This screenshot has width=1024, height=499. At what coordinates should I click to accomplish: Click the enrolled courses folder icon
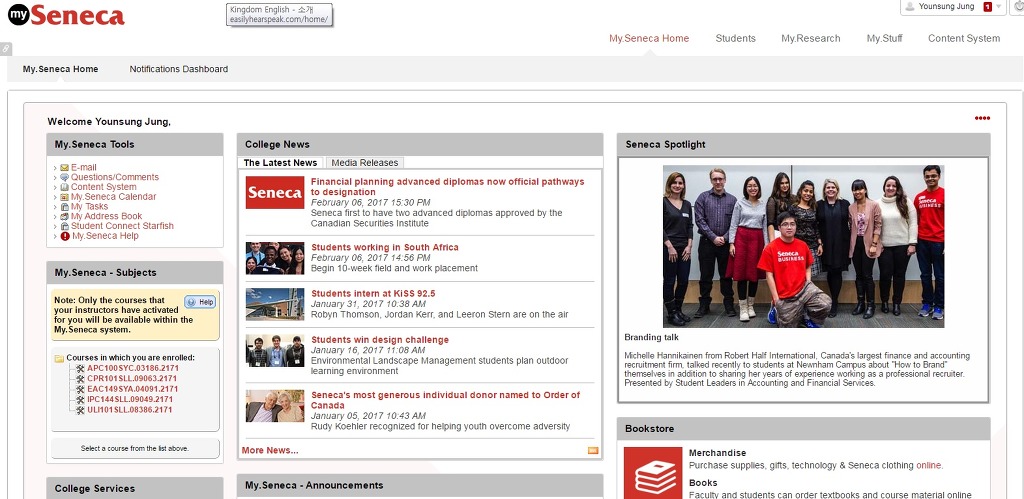pos(59,359)
